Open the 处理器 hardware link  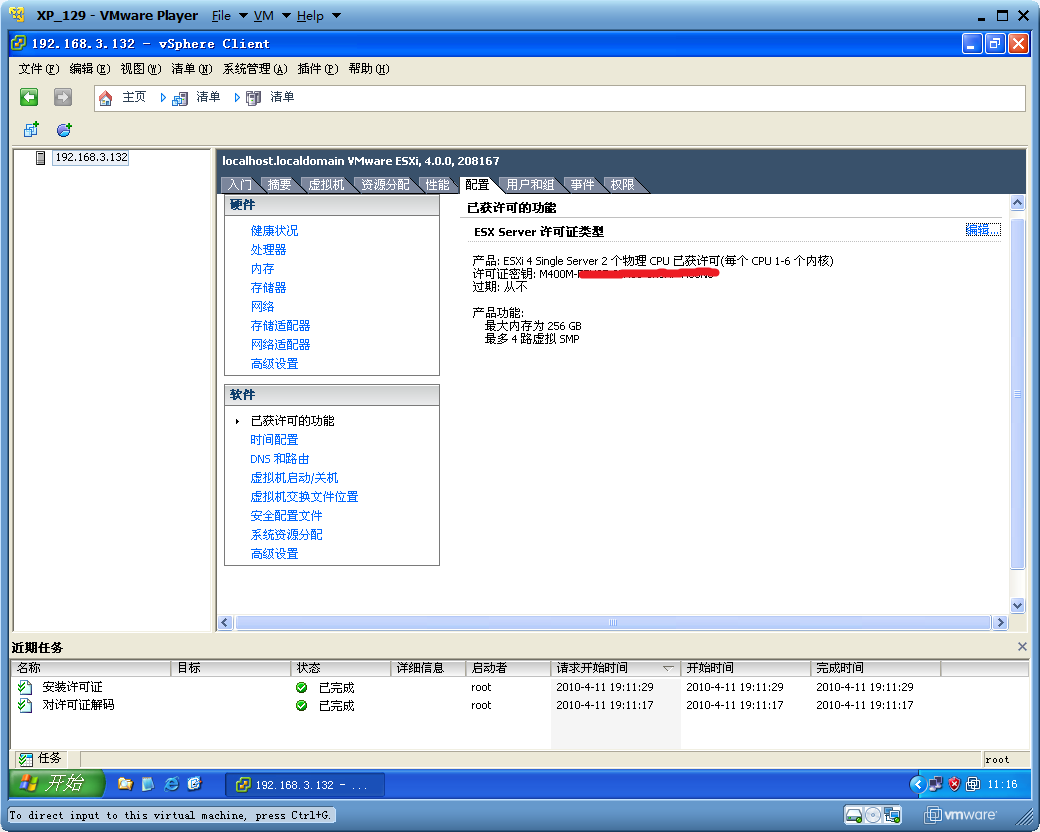coord(269,250)
